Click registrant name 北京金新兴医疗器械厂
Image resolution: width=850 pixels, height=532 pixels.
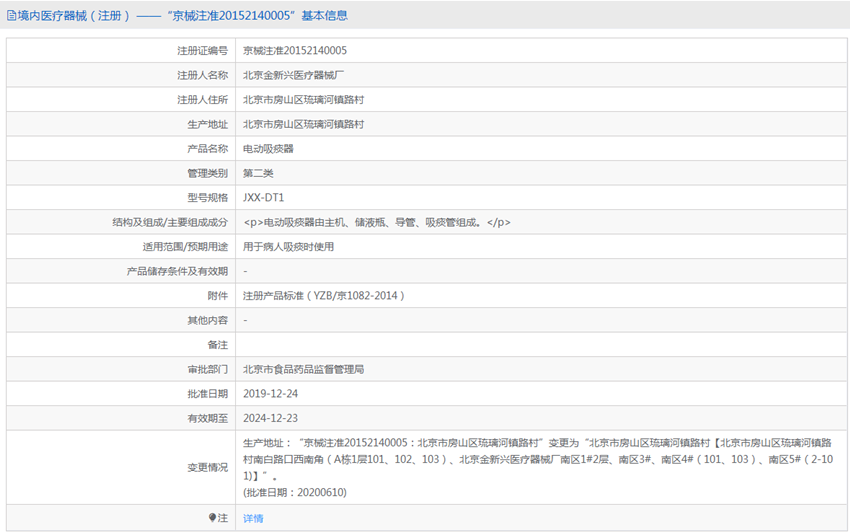point(293,75)
